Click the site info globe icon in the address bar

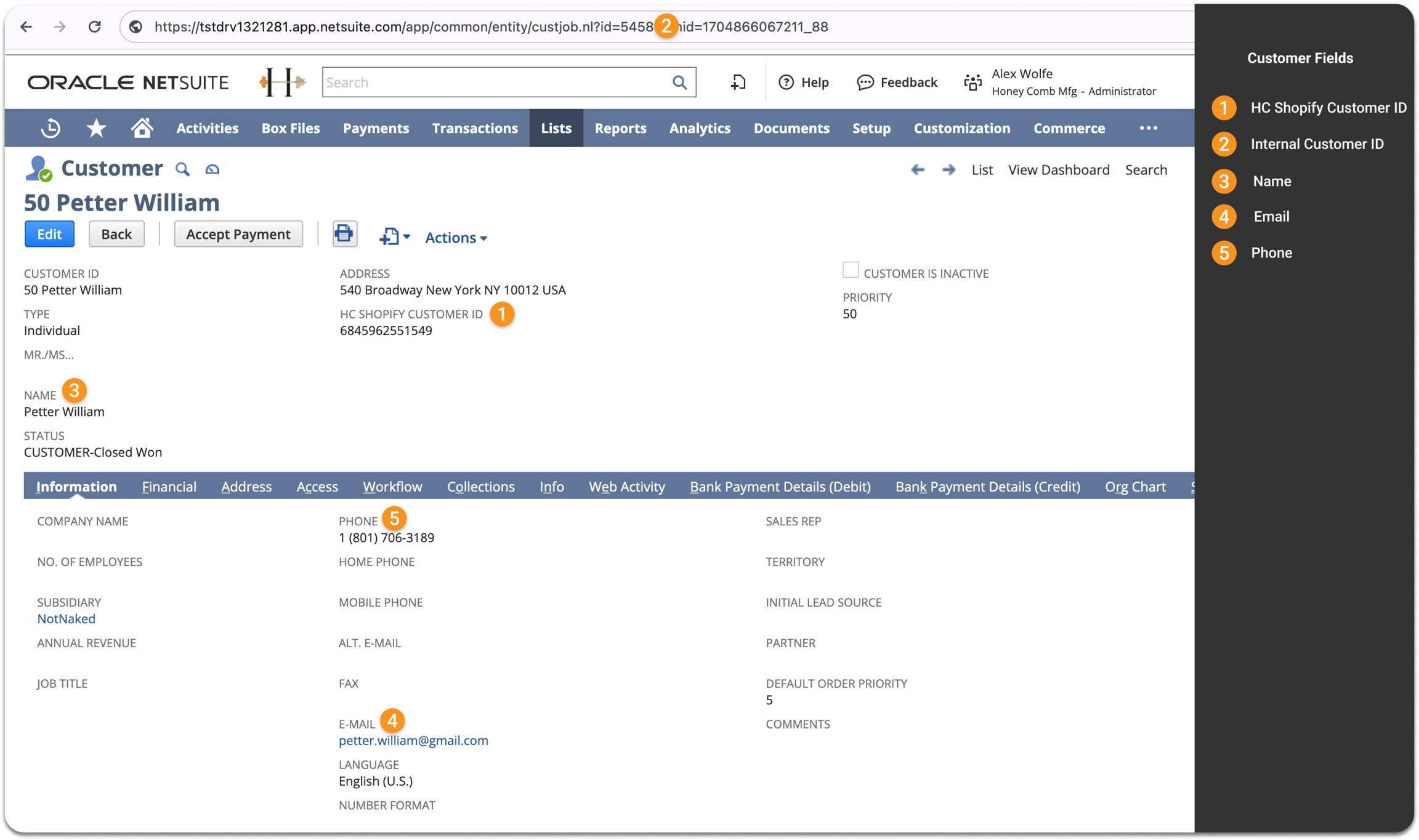click(136, 26)
